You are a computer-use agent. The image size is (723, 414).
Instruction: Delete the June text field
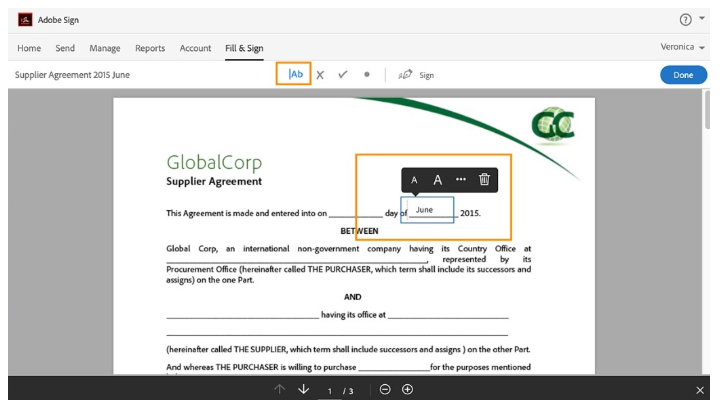tap(485, 180)
